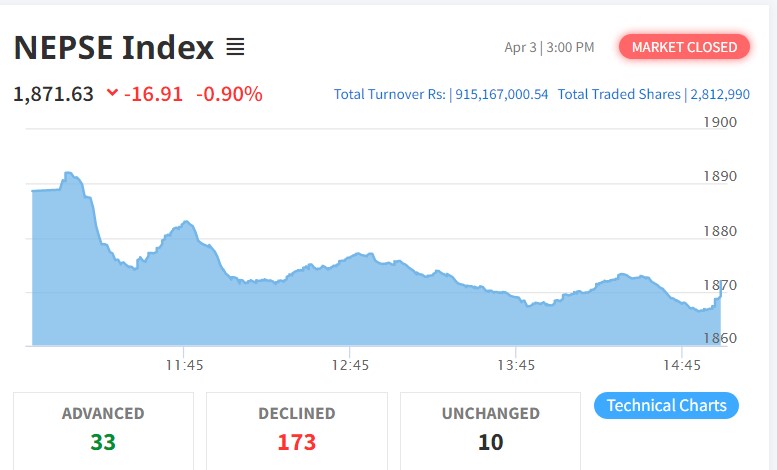
Task: Click the red down-arrow change indicator
Action: (112, 93)
